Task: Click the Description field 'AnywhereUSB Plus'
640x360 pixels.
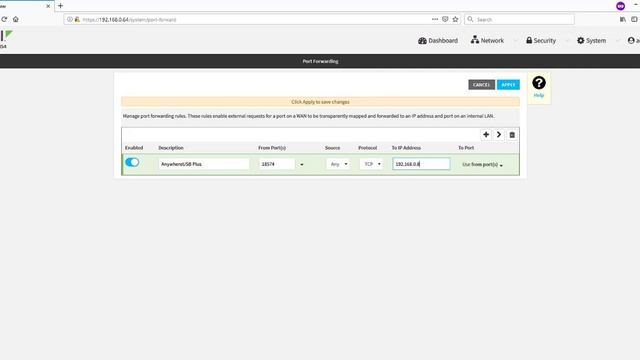Action: 204,164
